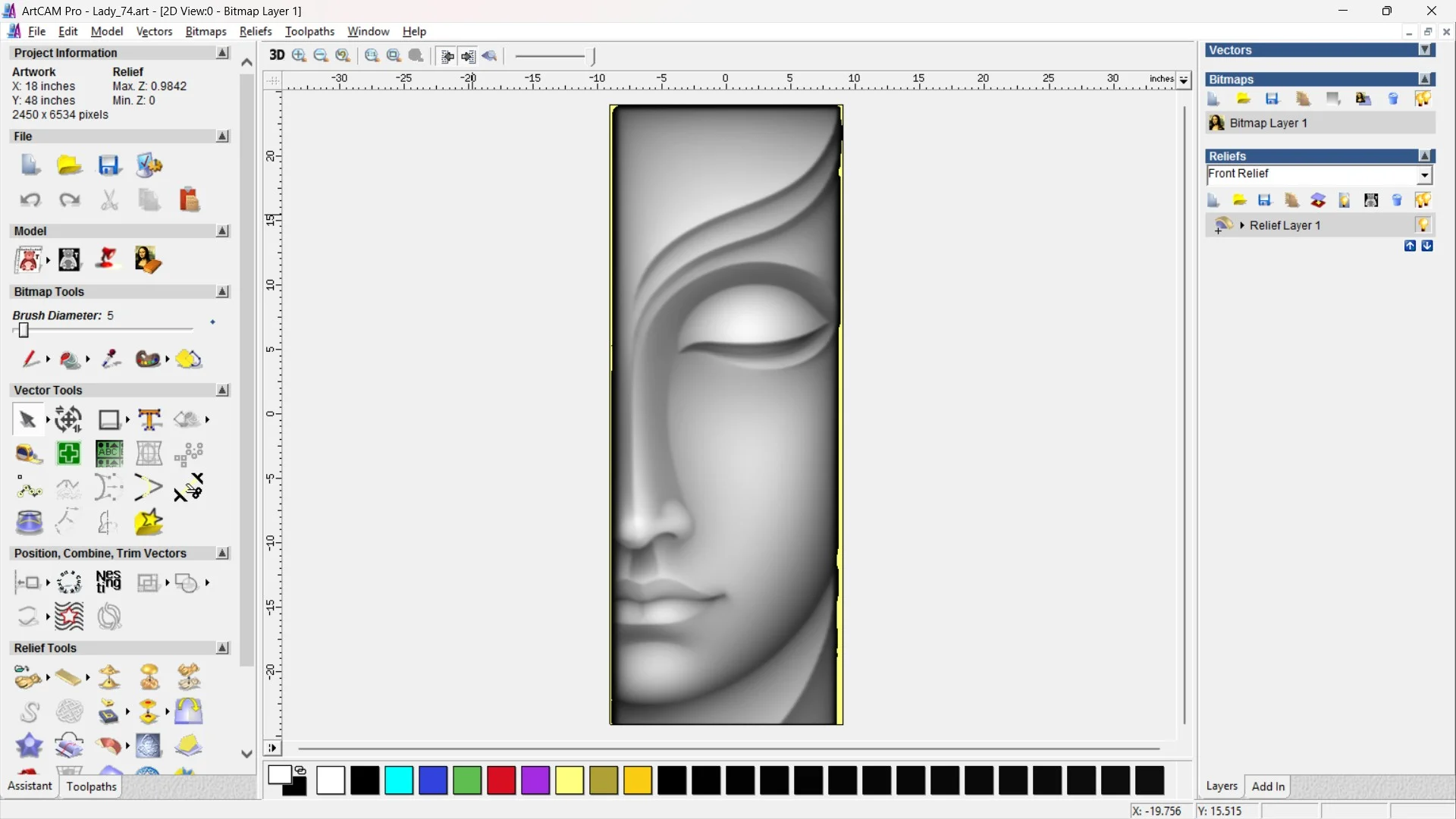Click the Zoom In magnifier in the view toolbar
The image size is (1456, 819).
pyautogui.click(x=299, y=55)
